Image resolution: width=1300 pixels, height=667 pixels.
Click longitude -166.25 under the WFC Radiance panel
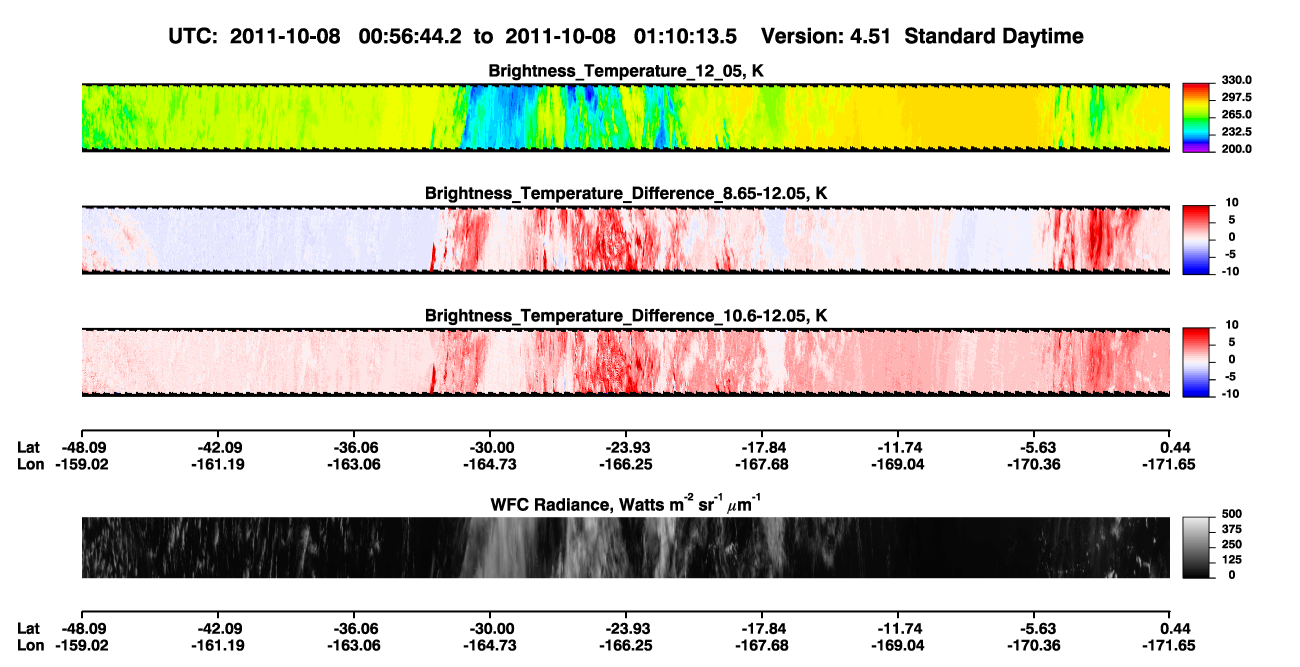pyautogui.click(x=626, y=646)
